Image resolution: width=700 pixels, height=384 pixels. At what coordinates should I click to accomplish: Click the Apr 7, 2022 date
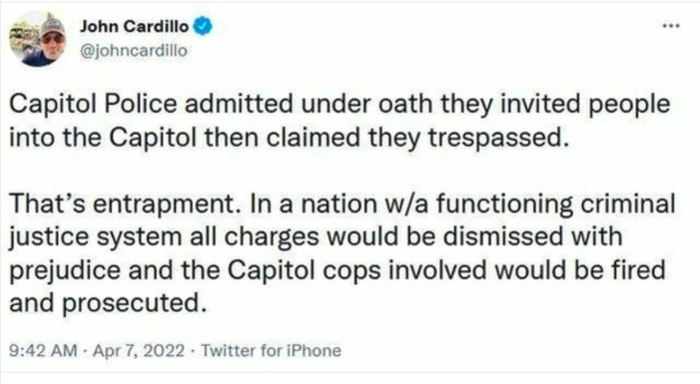pos(138,351)
